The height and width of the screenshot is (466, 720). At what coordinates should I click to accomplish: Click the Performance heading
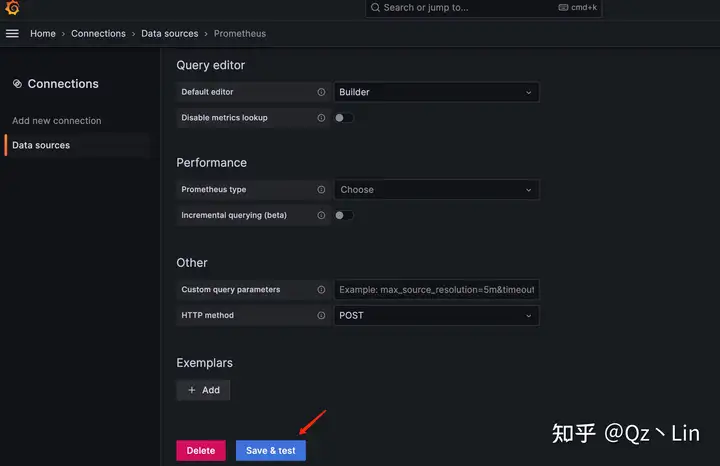(x=212, y=163)
